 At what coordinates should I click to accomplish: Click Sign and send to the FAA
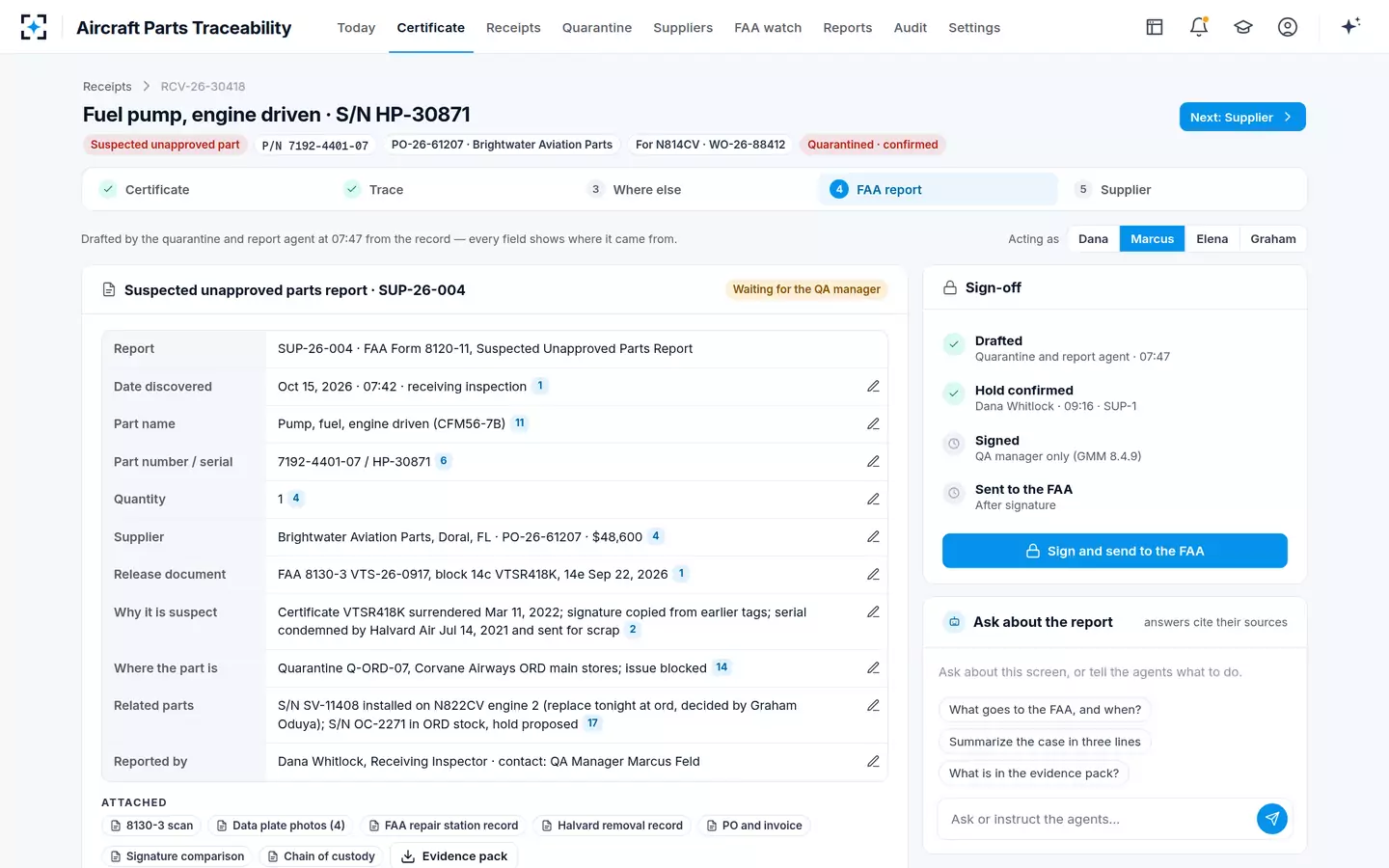coord(1114,551)
